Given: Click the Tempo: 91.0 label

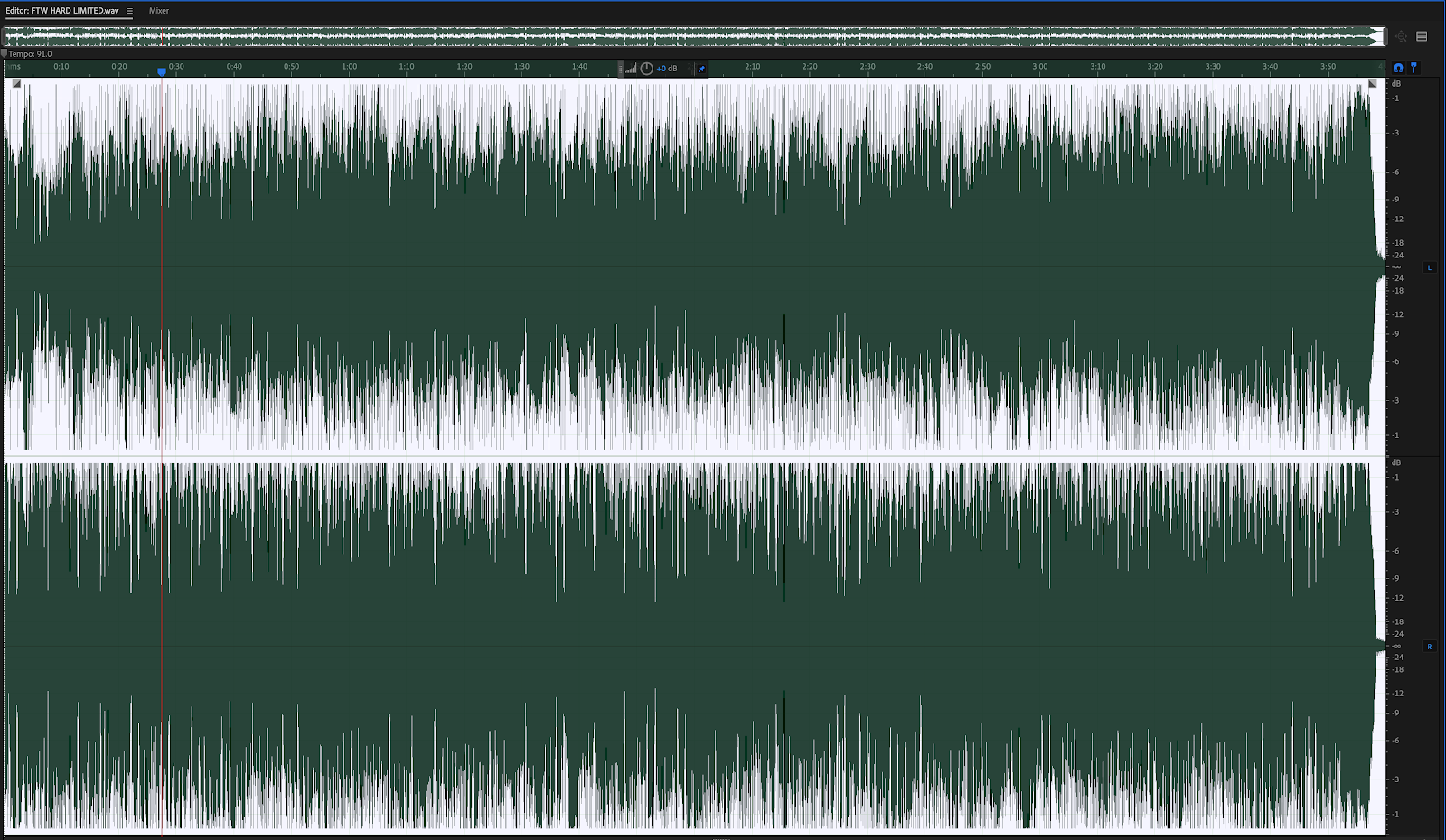Looking at the screenshot, I should pos(31,54).
